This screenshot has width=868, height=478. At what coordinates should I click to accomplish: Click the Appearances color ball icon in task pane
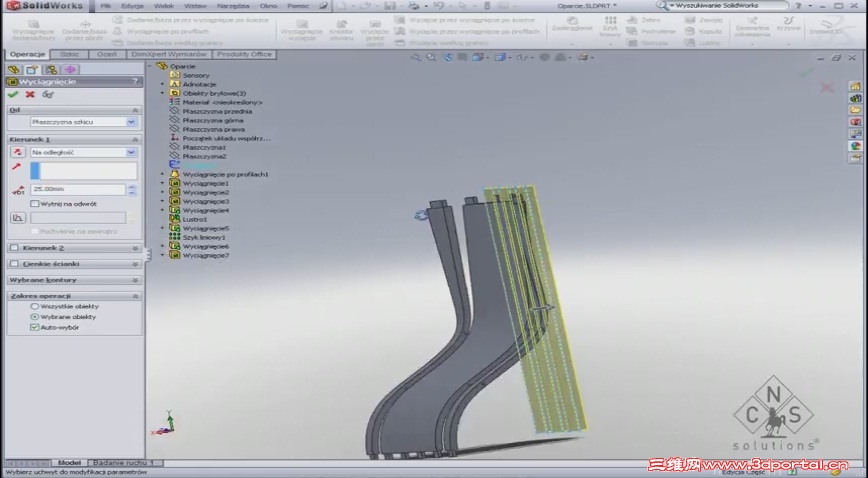click(855, 146)
